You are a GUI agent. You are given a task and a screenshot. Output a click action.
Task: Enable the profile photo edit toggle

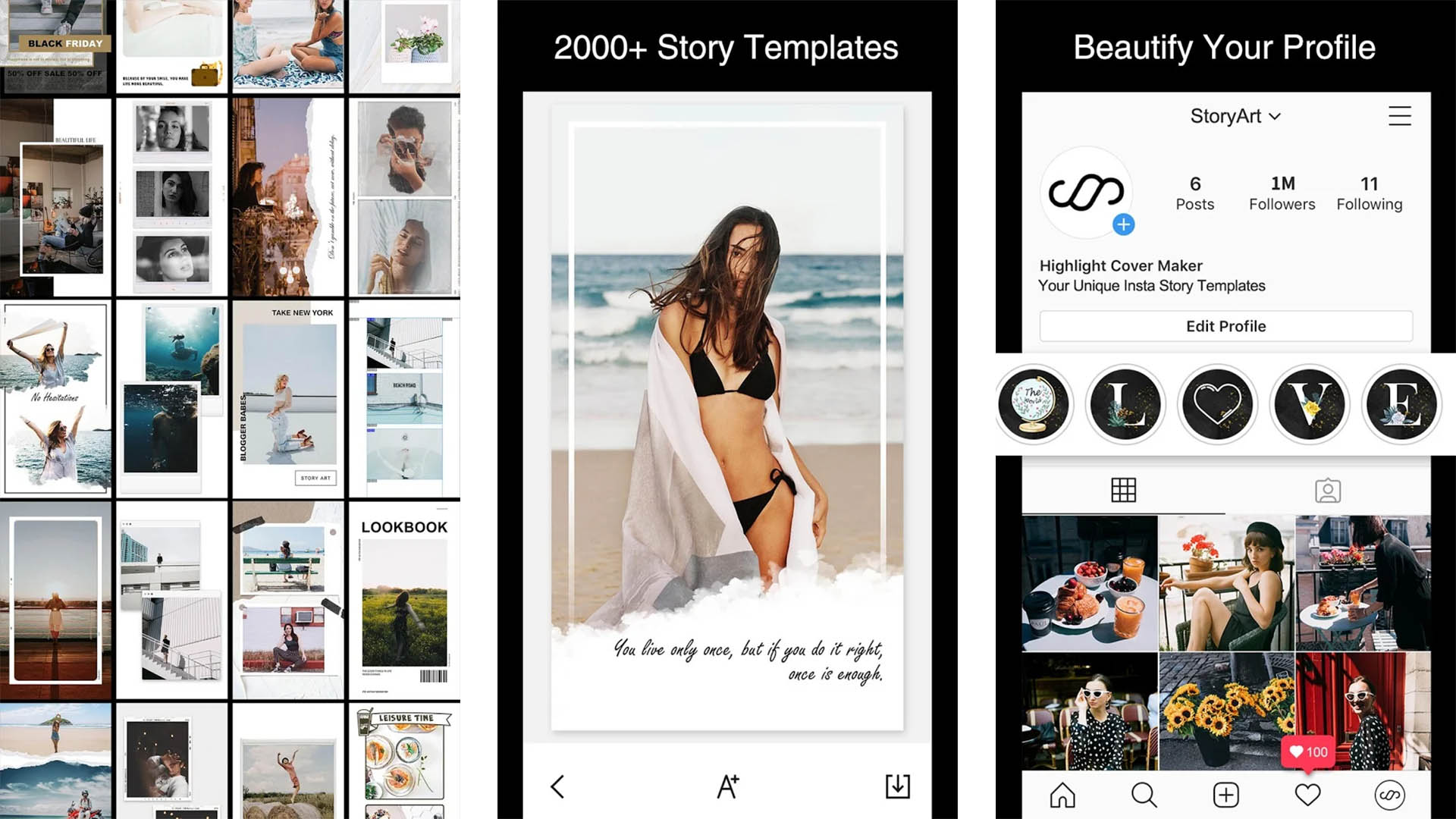click(x=1123, y=224)
